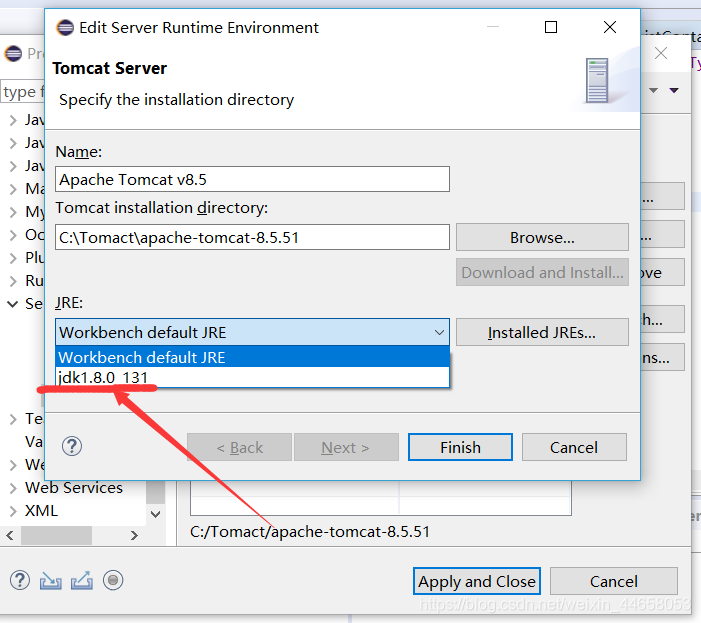Screen dimensions: 701x623
Task: Expand the Plug-in Development tree node
Action: click(x=13, y=258)
